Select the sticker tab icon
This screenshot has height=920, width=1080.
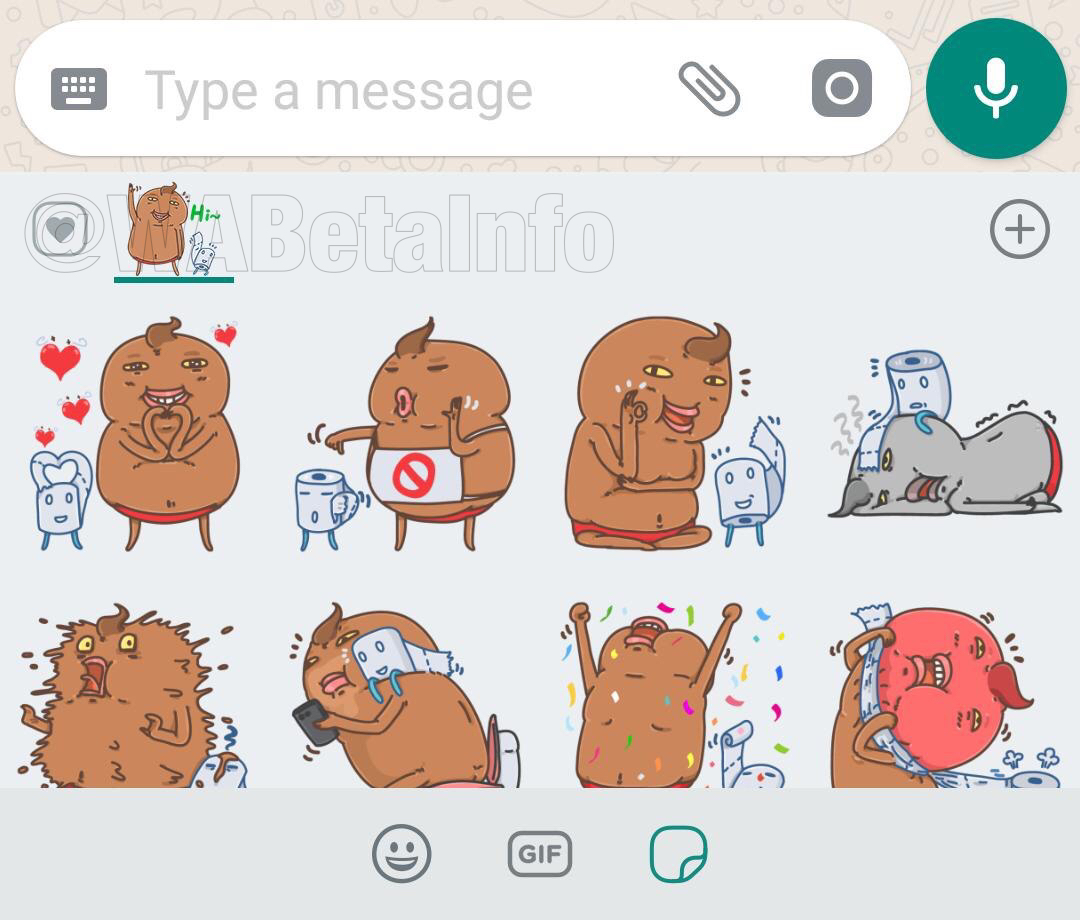[678, 854]
